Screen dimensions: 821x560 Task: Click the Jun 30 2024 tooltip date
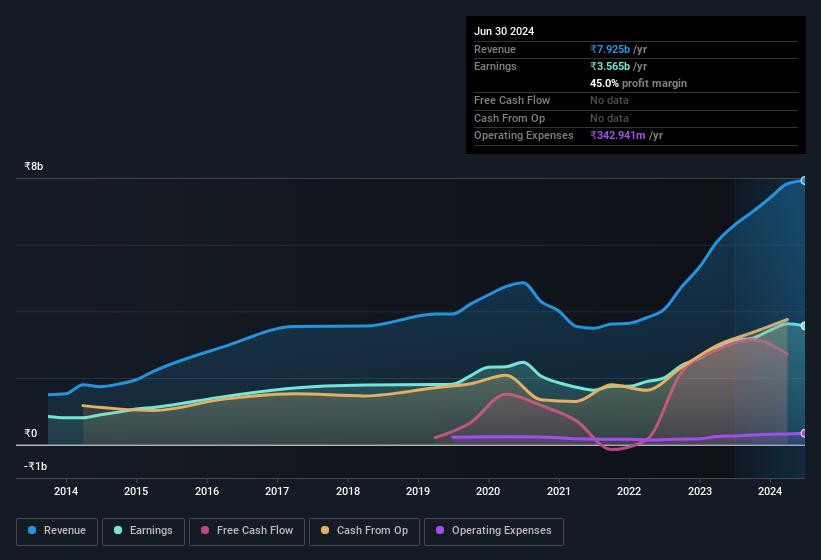point(504,31)
